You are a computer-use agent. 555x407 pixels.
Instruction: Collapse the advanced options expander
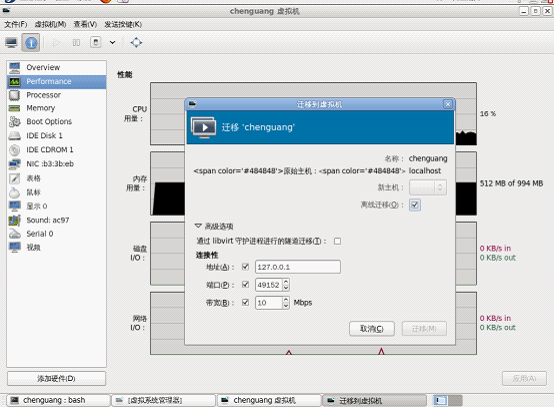click(x=214, y=226)
